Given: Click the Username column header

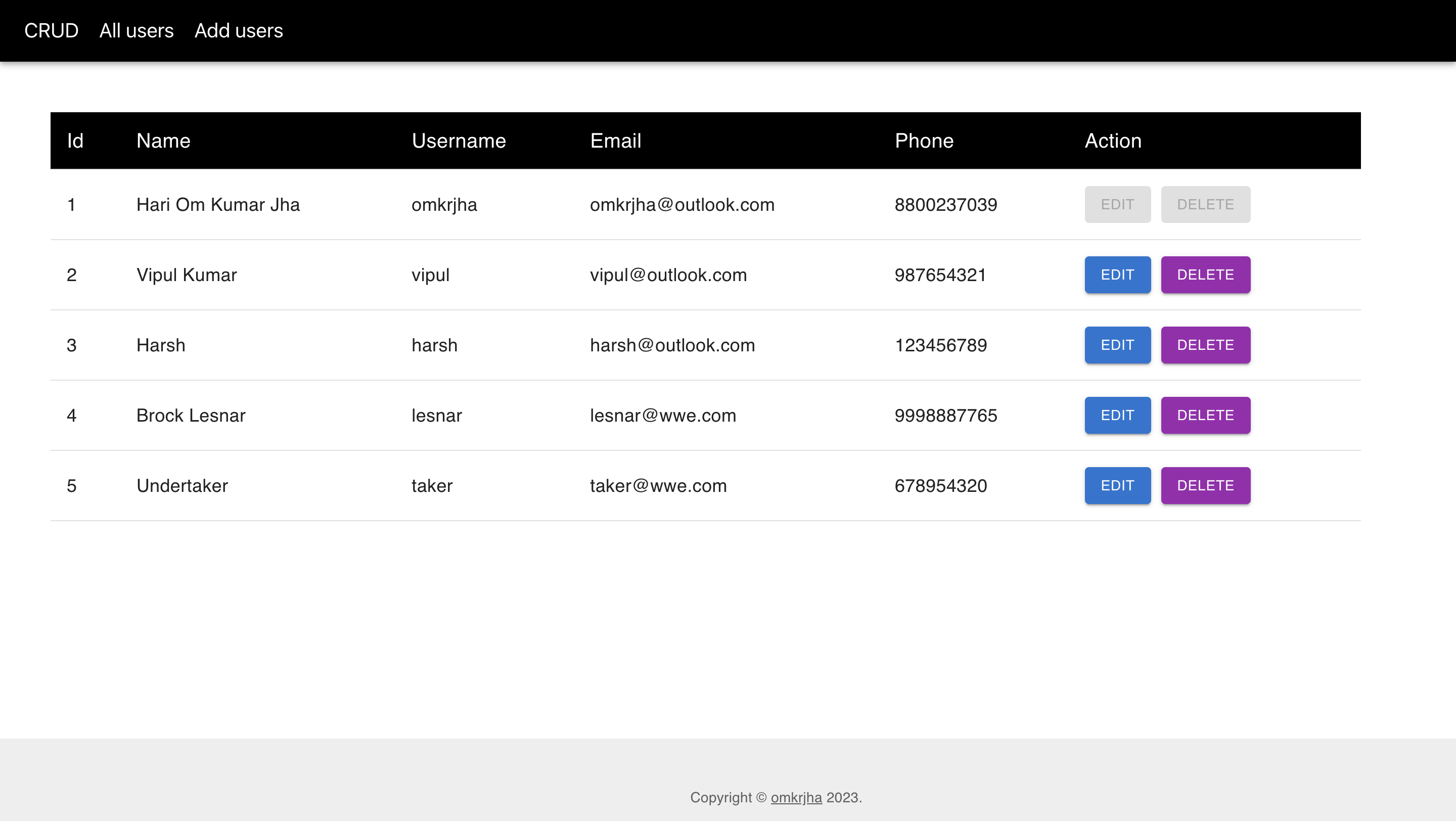Looking at the screenshot, I should tap(459, 141).
